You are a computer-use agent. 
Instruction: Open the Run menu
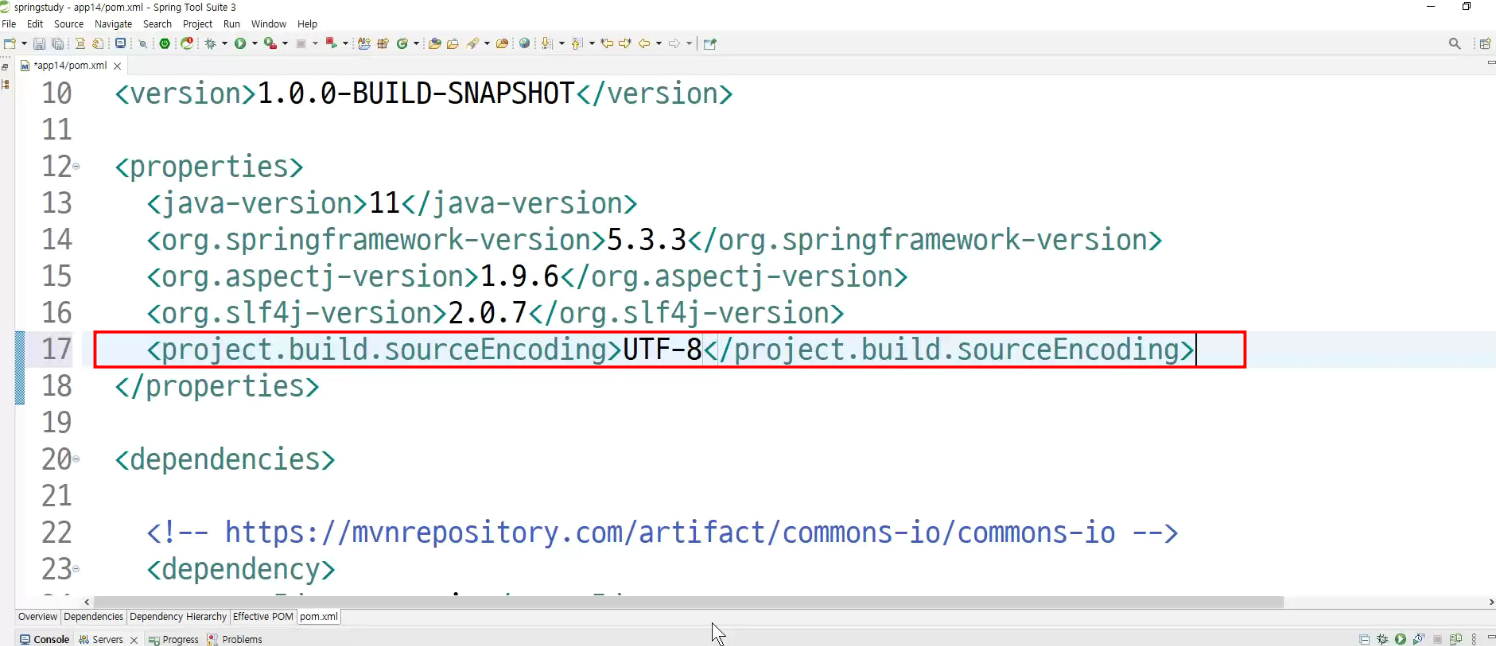pyautogui.click(x=232, y=24)
